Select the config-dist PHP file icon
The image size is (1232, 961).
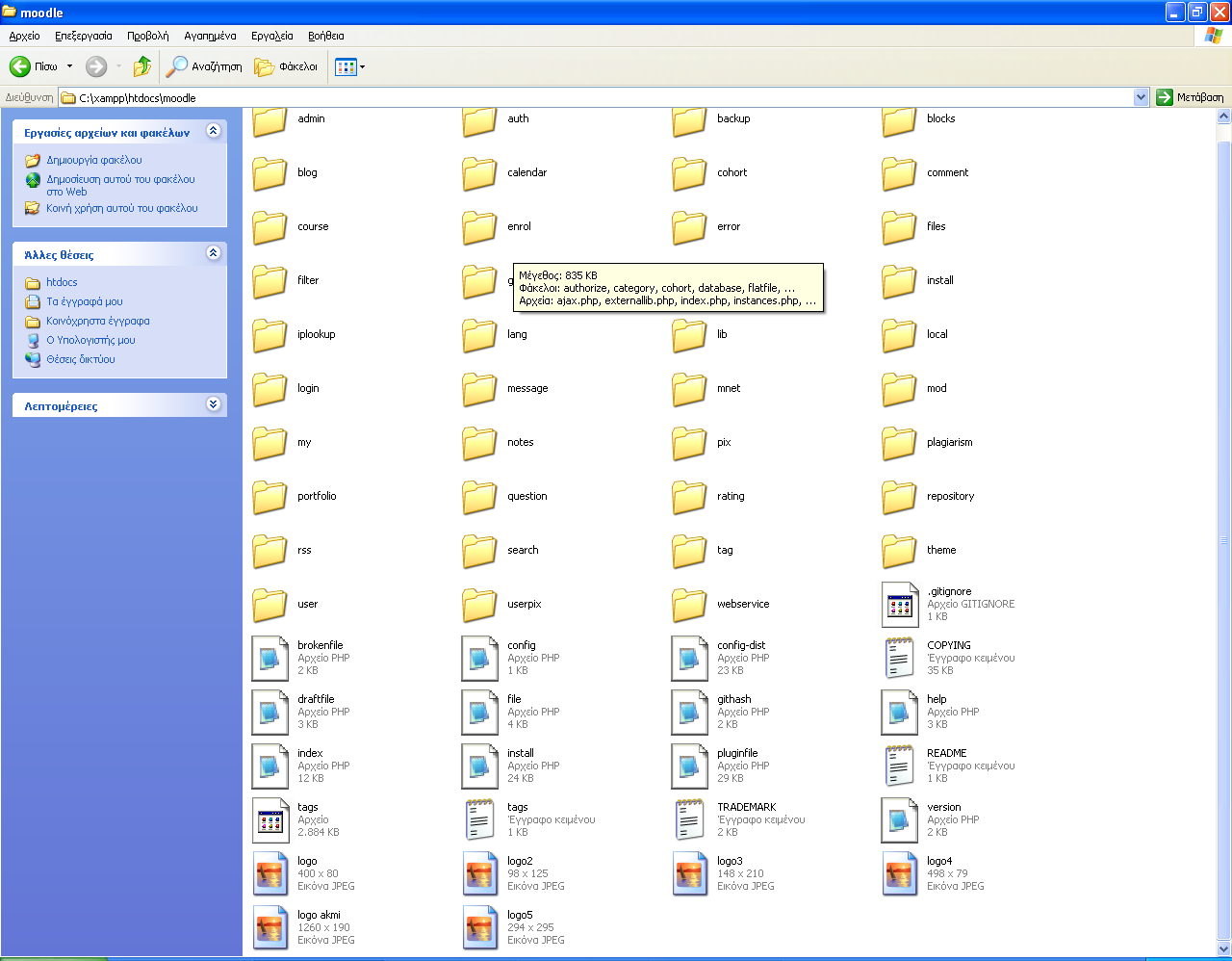pos(689,659)
